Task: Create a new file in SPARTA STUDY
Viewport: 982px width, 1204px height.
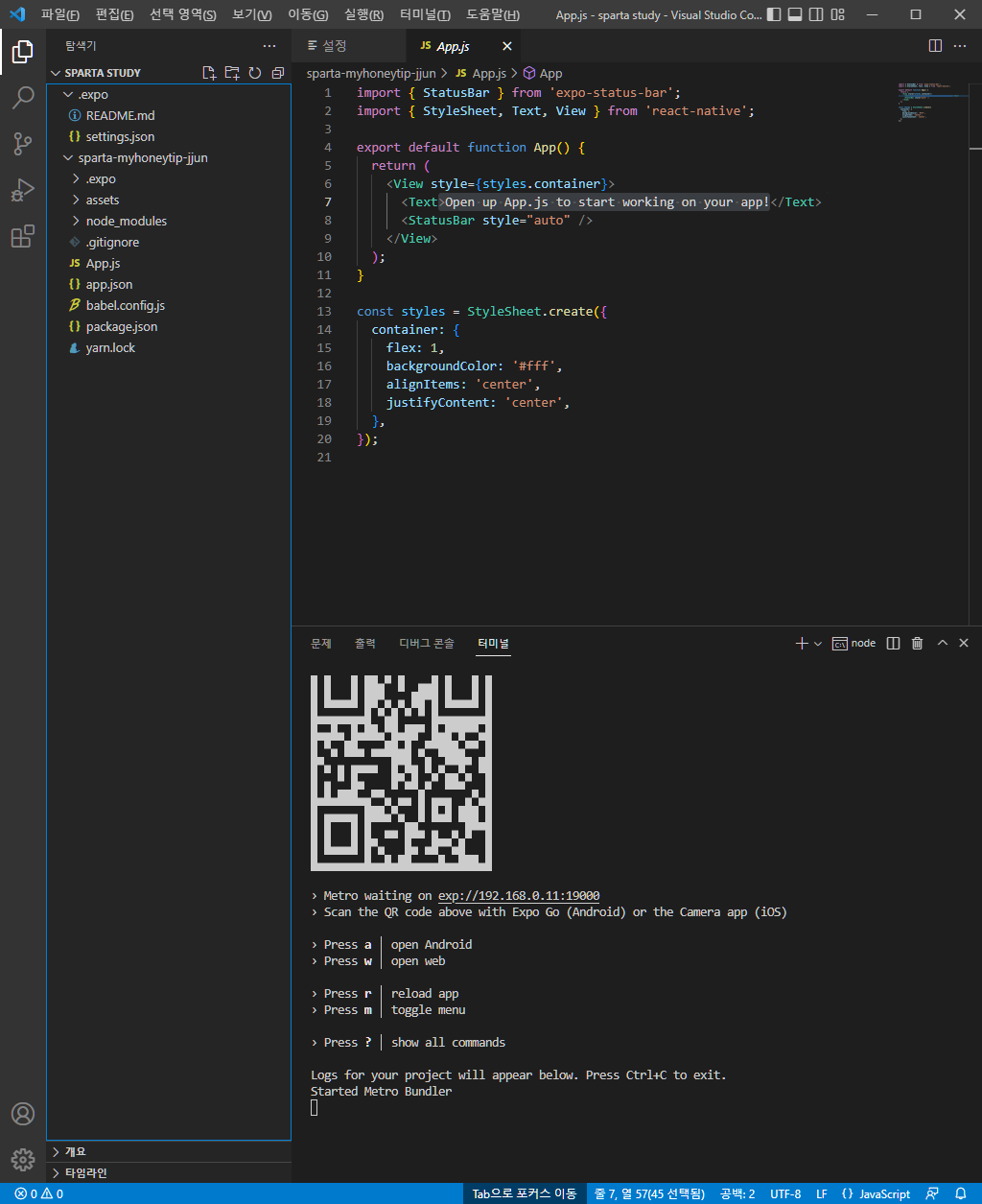Action: 209,73
